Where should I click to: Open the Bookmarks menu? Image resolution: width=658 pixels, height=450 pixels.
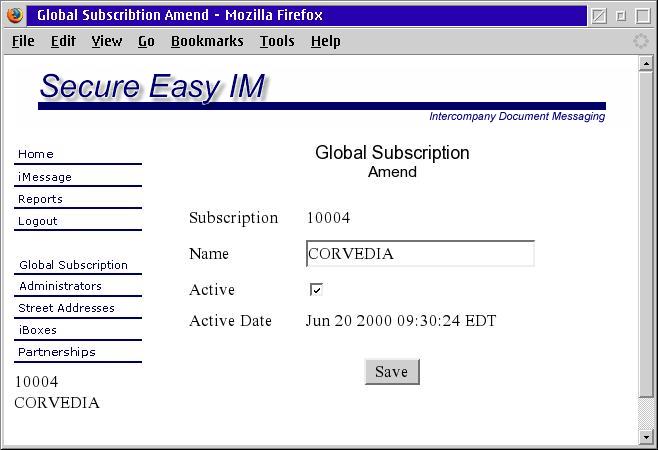pyautogui.click(x=207, y=41)
